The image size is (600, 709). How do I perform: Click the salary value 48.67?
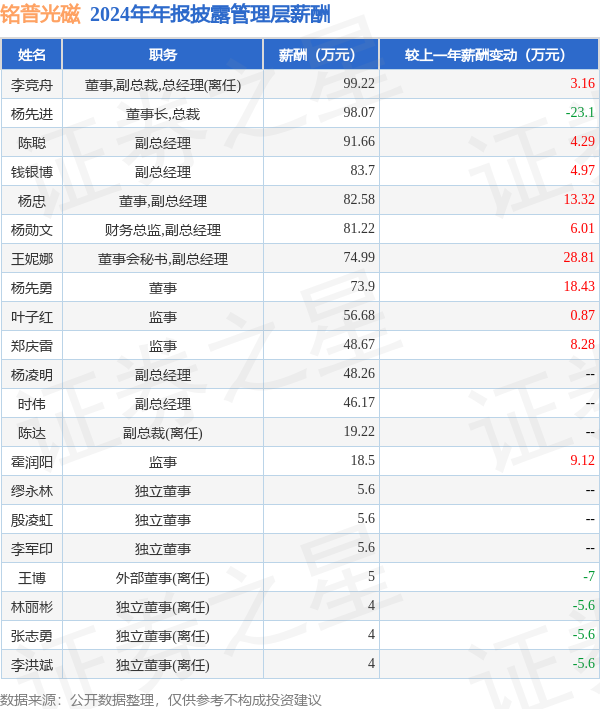point(359,345)
